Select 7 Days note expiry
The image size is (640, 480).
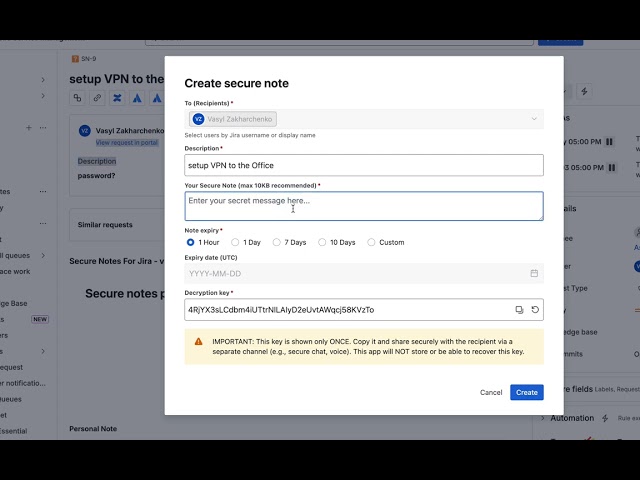pyautogui.click(x=276, y=242)
